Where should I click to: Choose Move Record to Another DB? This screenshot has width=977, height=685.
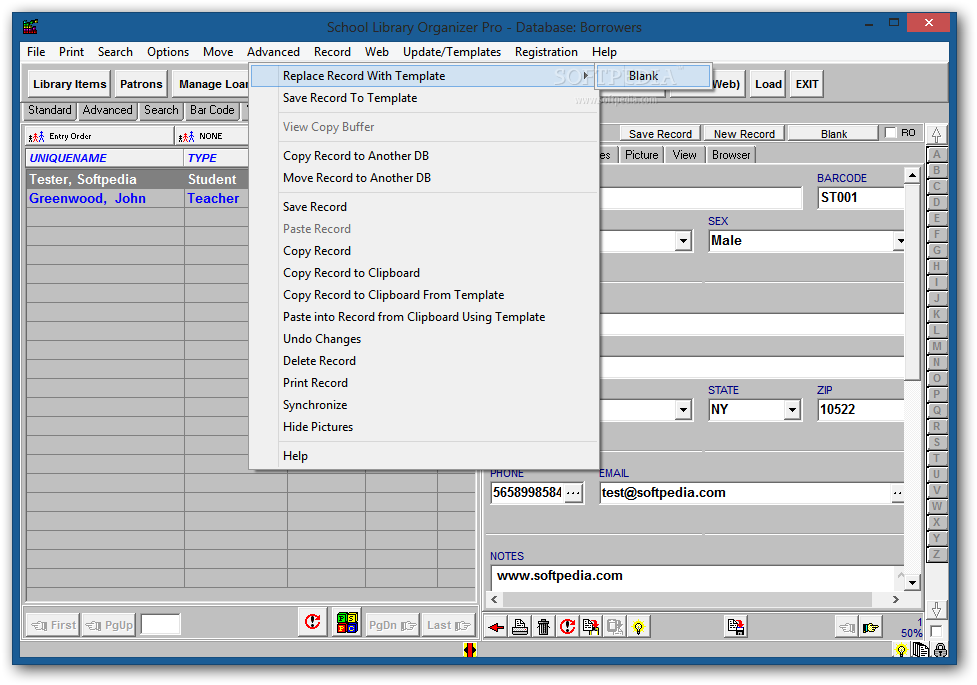424,178
